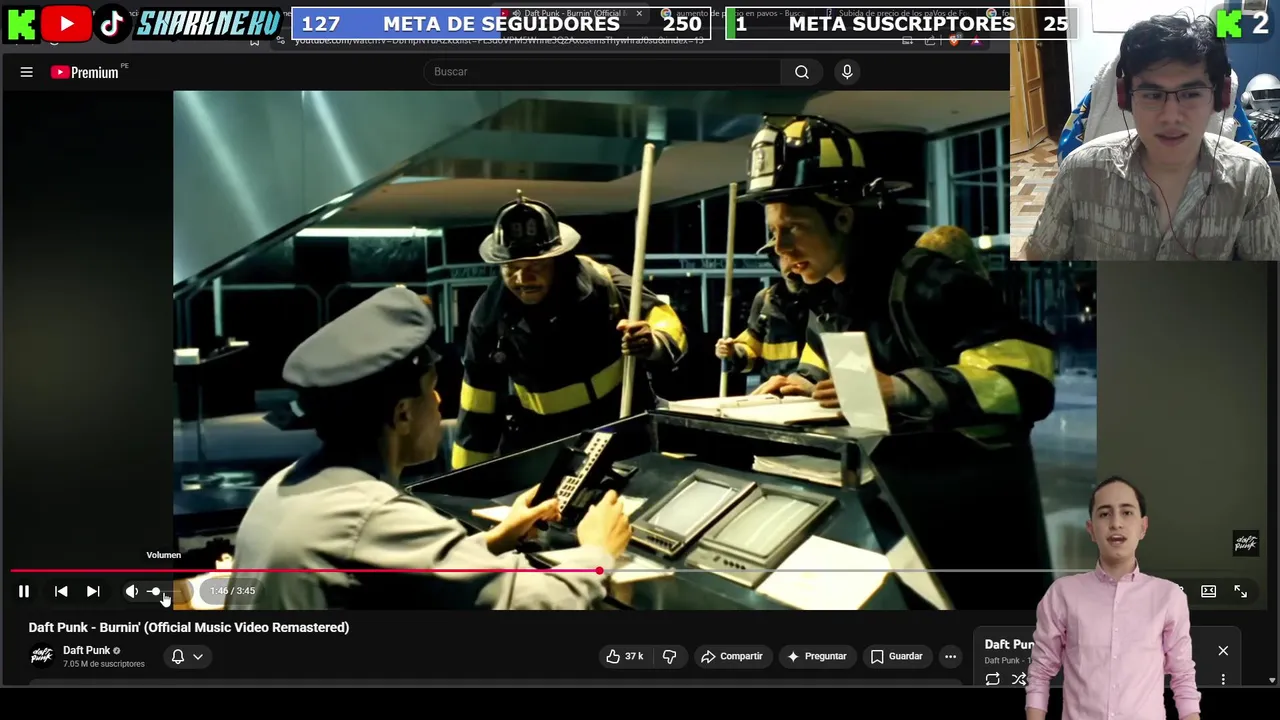The width and height of the screenshot is (1280, 720).
Task: Like the video showing 37 k
Action: point(624,656)
